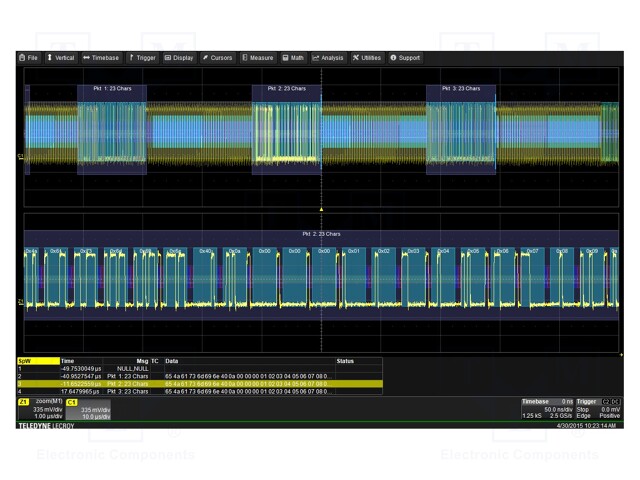The image size is (640, 480).
Task: Select the Pkt 1: 23 Chars annotation
Action: [112, 89]
